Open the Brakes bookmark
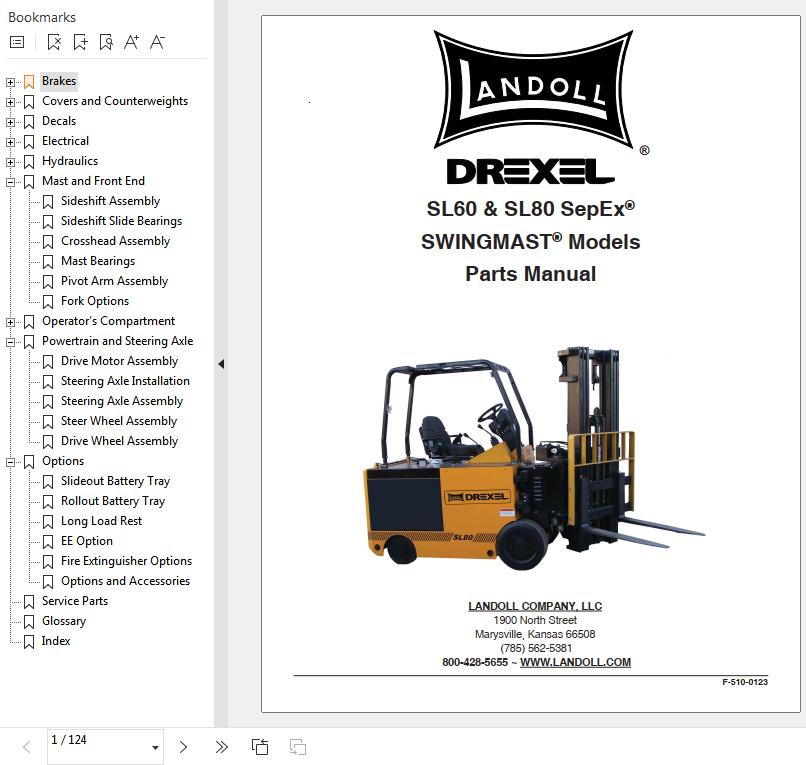This screenshot has width=806, height=765. [x=59, y=81]
